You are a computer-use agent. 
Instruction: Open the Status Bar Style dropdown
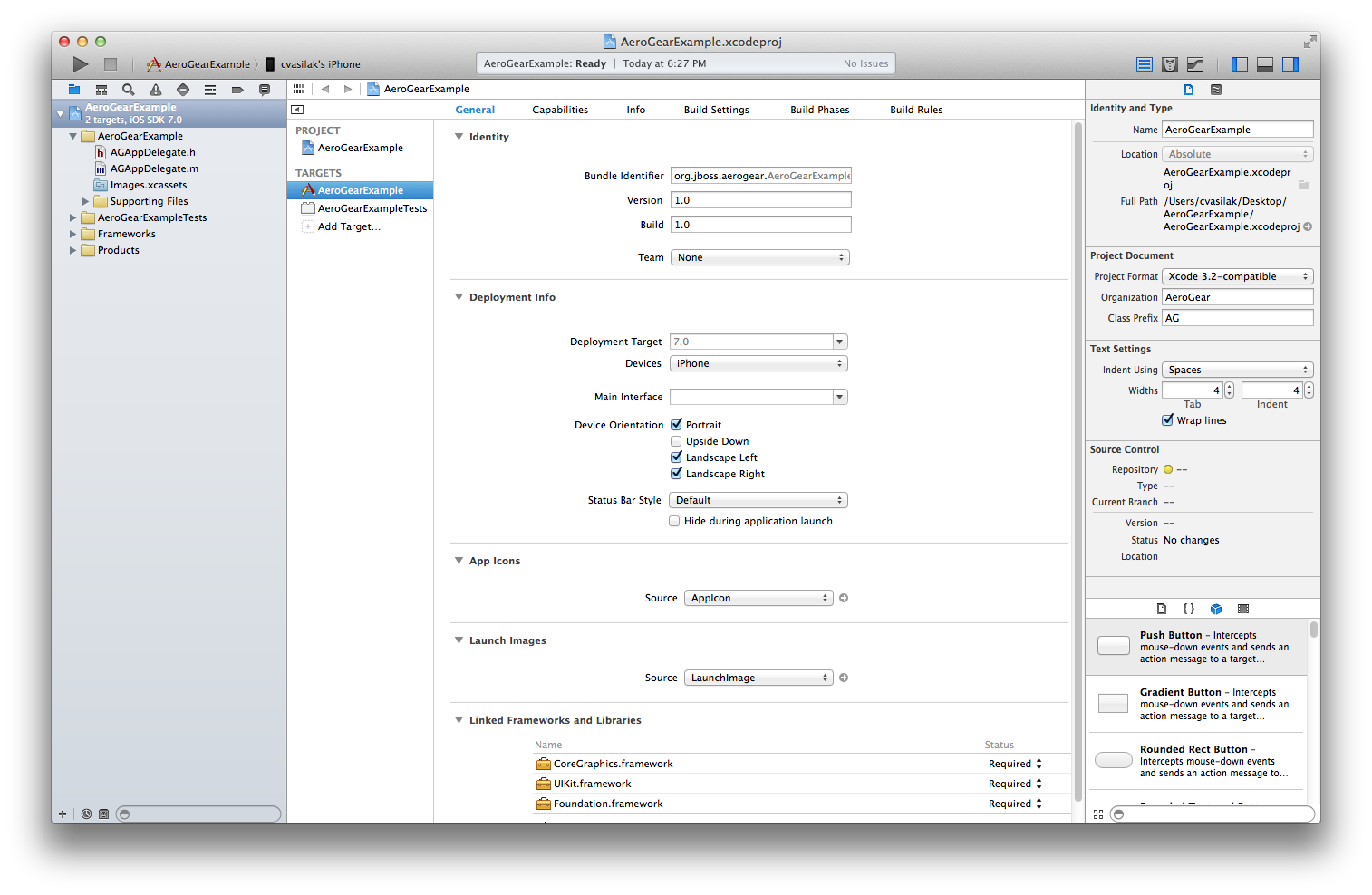(x=758, y=500)
